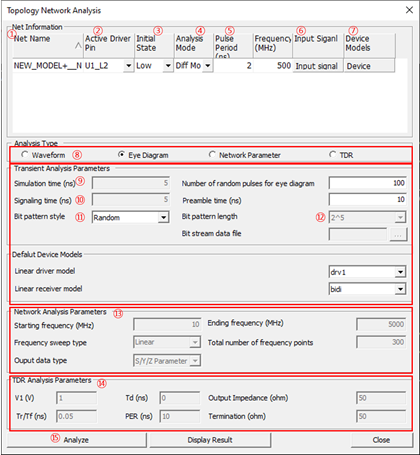Click the Analysis Mode column header

coord(194,45)
